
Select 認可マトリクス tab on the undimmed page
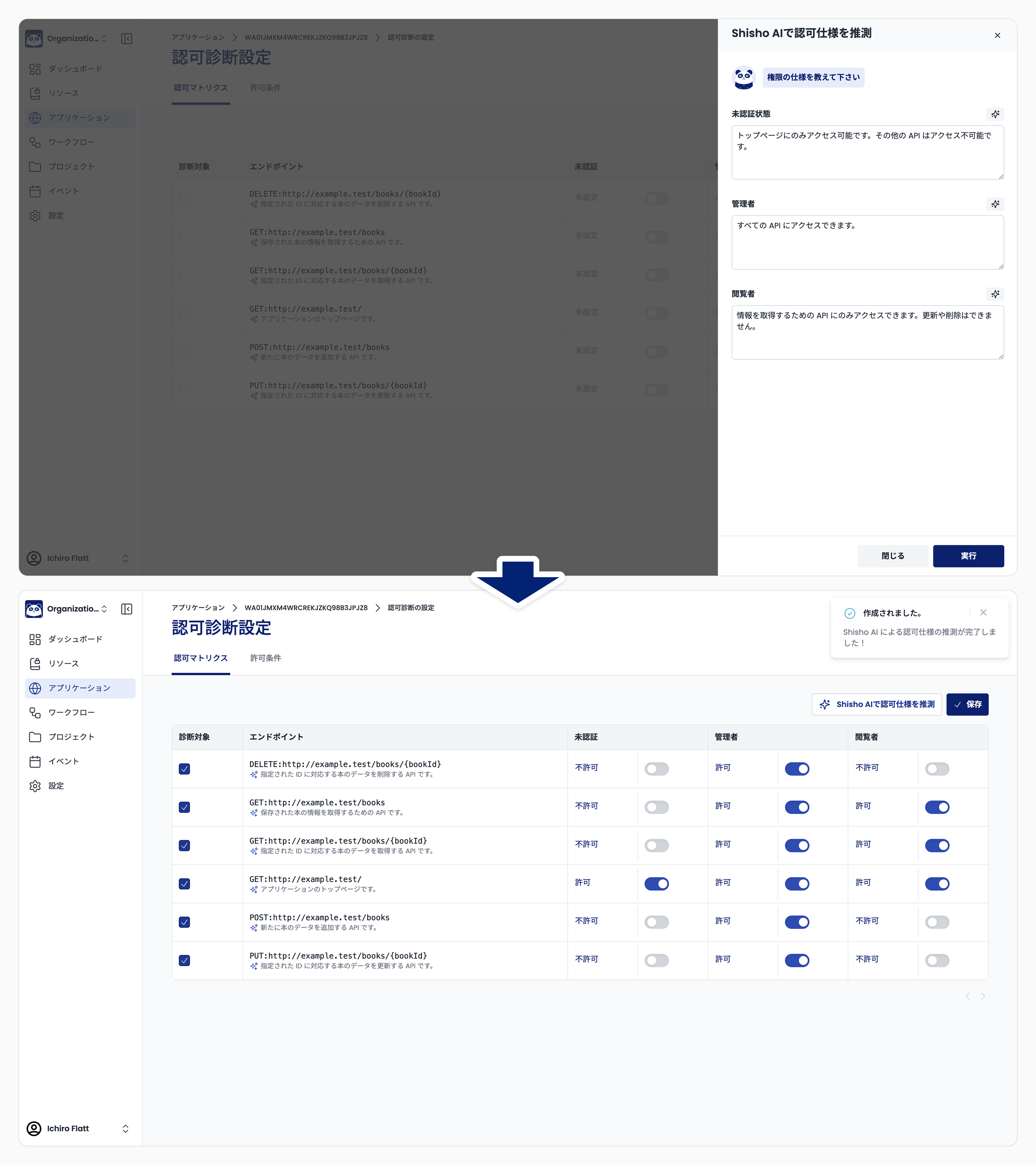pos(201,658)
